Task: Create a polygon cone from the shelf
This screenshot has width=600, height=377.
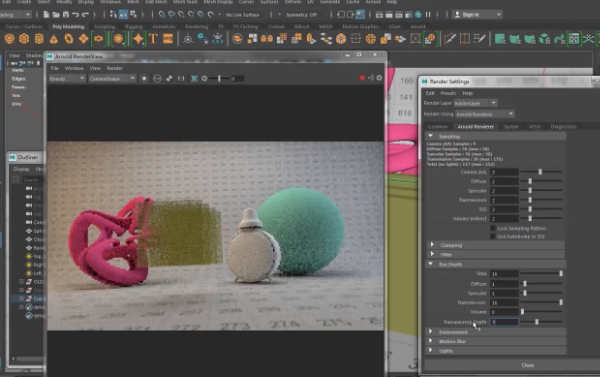Action: (x=54, y=39)
